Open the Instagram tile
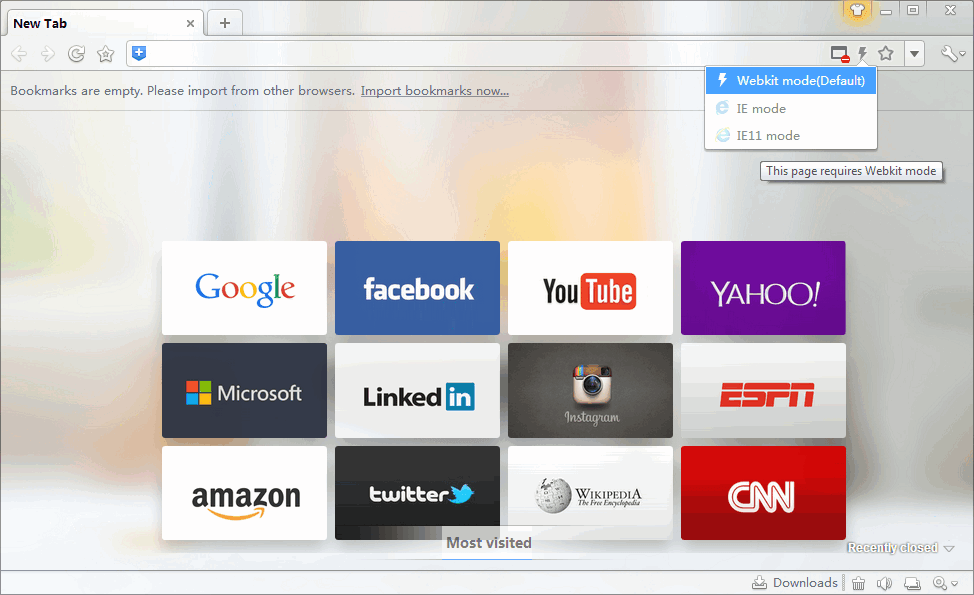Image resolution: width=974 pixels, height=595 pixels. [x=590, y=391]
